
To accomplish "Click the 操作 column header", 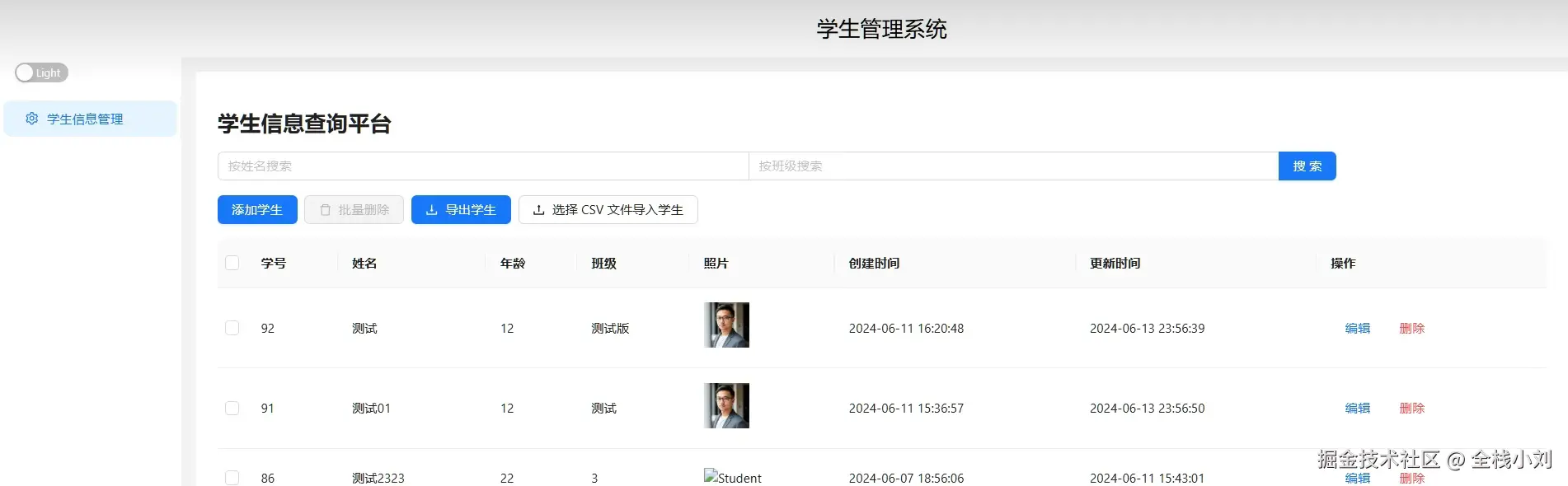I will click(x=1343, y=263).
